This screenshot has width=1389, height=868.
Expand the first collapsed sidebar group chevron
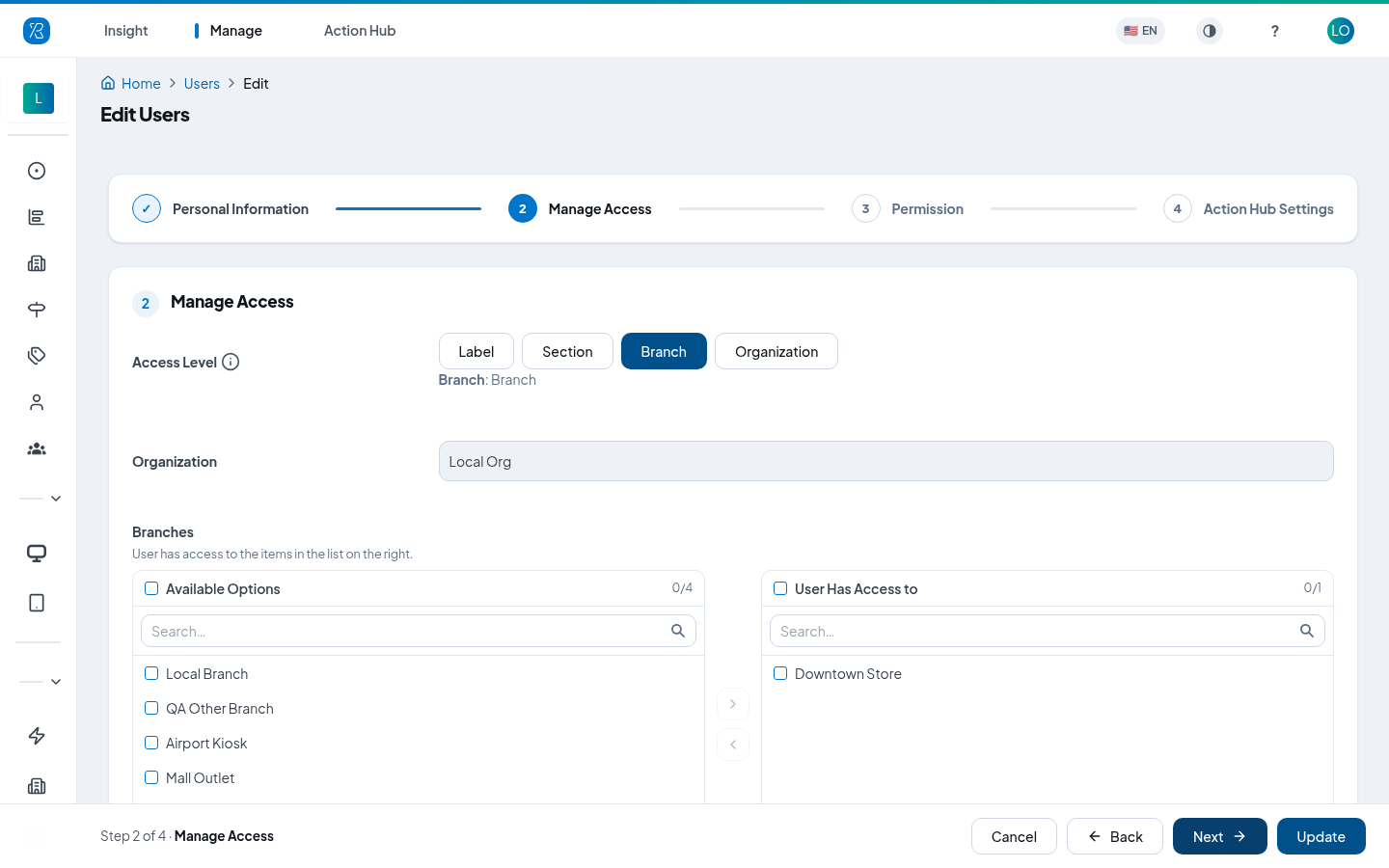tap(56, 499)
